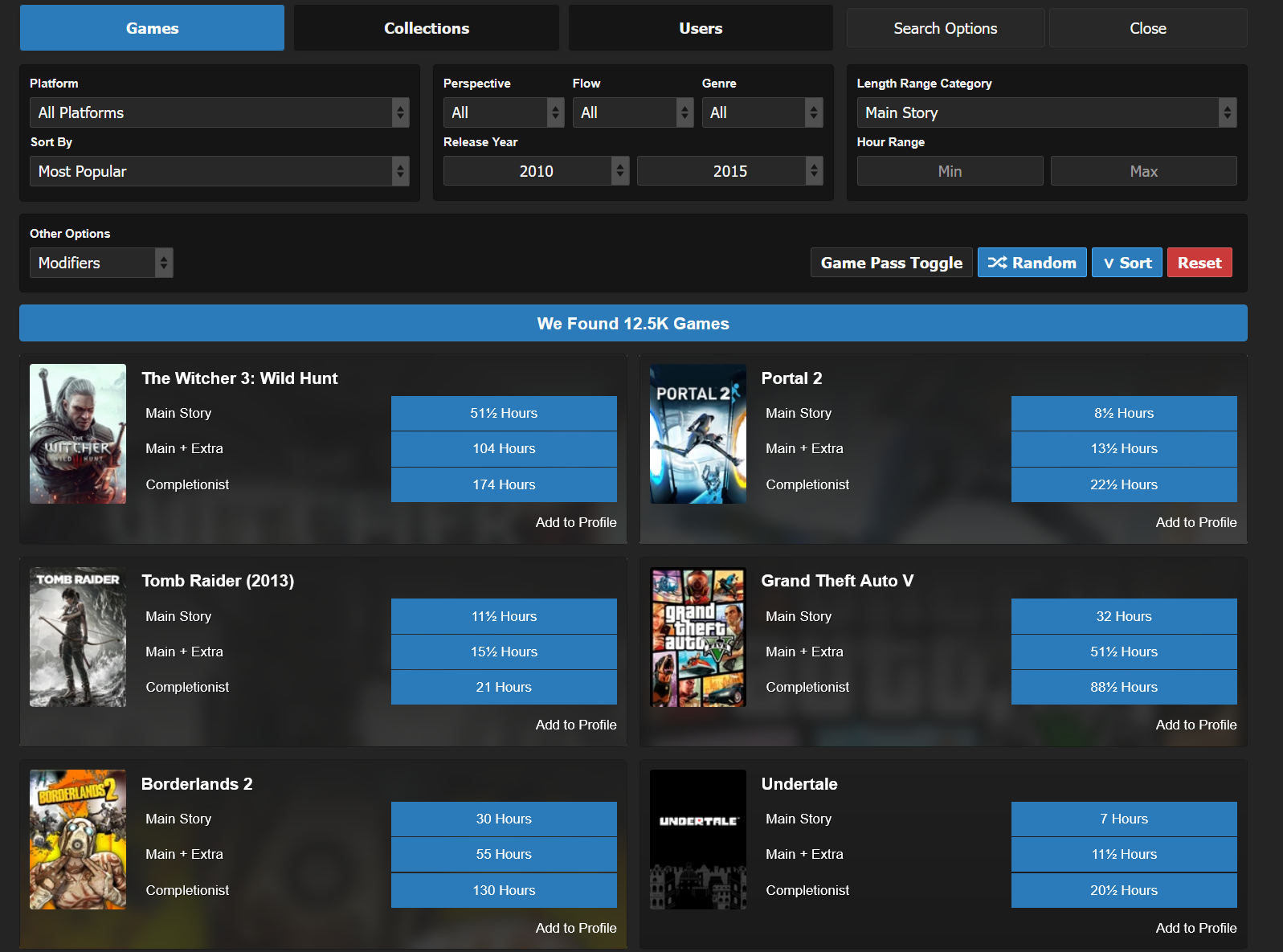Open the Length Range Category dropdown
This screenshot has height=952, width=1283.
(1047, 112)
